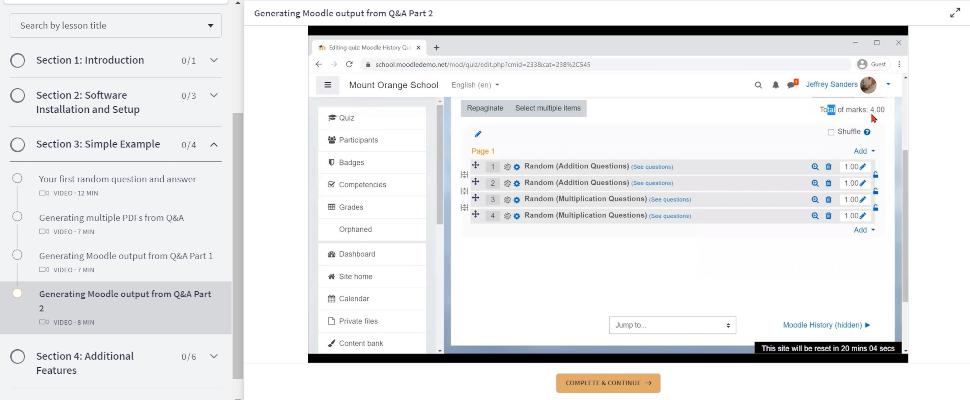Expand Section 1: Introduction chevron
This screenshot has width=970, height=400.
point(214,60)
